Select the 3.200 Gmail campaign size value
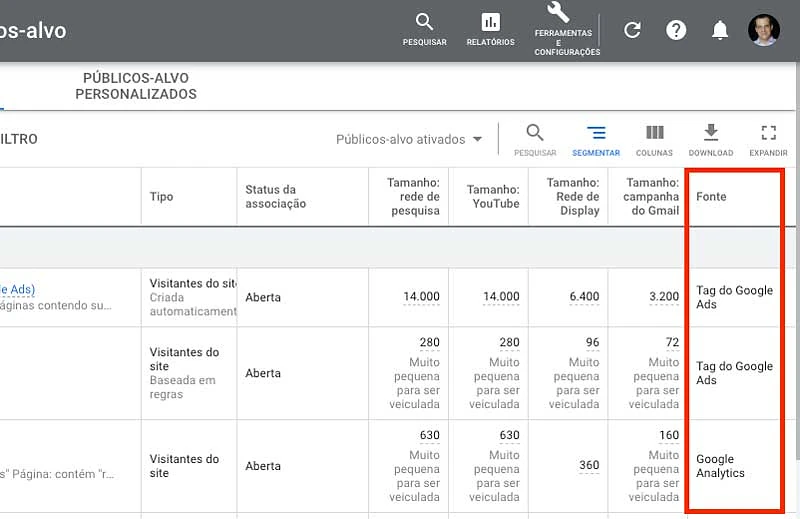 (x=664, y=296)
